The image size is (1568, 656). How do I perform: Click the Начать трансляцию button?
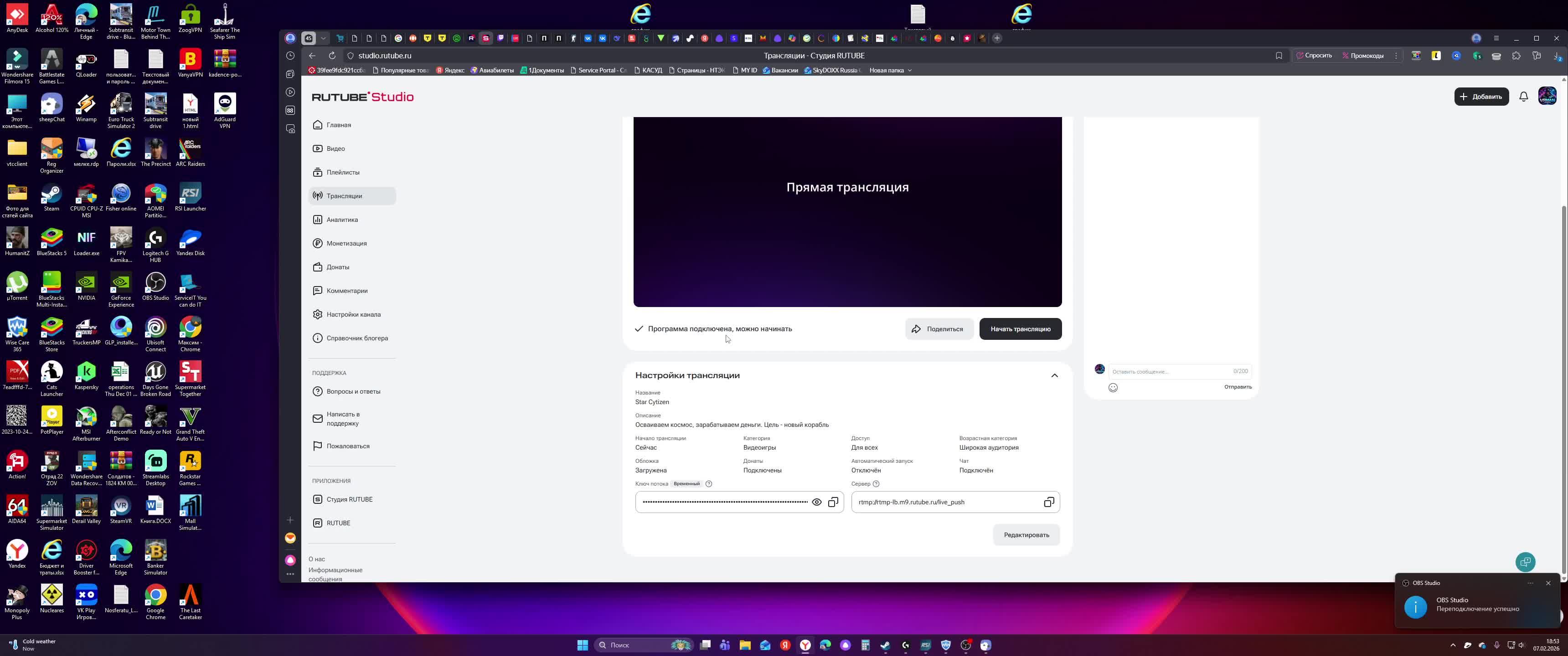coord(1020,329)
